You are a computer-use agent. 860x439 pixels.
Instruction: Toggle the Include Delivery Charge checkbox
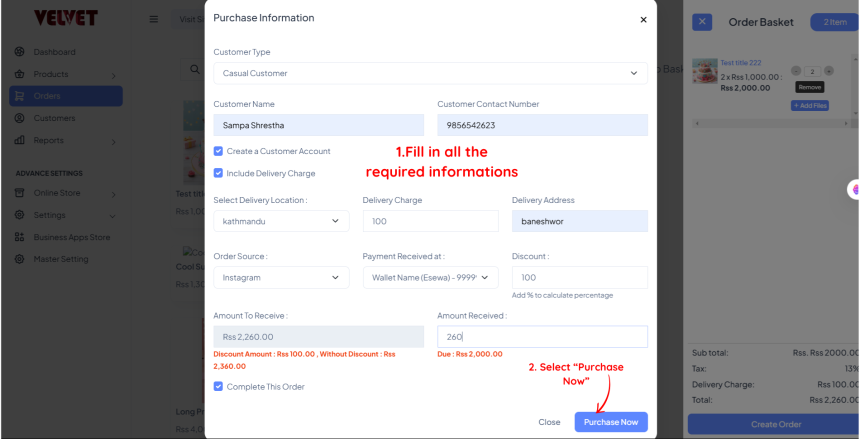[x=219, y=173]
